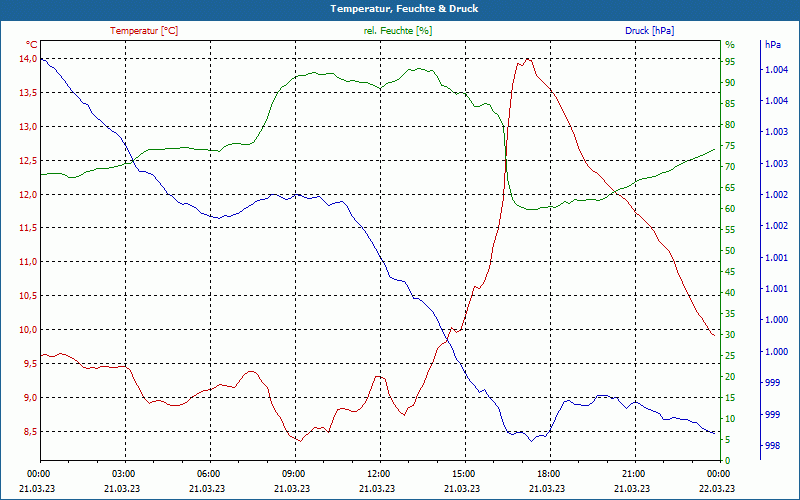Click the '11,5' temperature axis value
800x500 pixels.
[x=28, y=228]
